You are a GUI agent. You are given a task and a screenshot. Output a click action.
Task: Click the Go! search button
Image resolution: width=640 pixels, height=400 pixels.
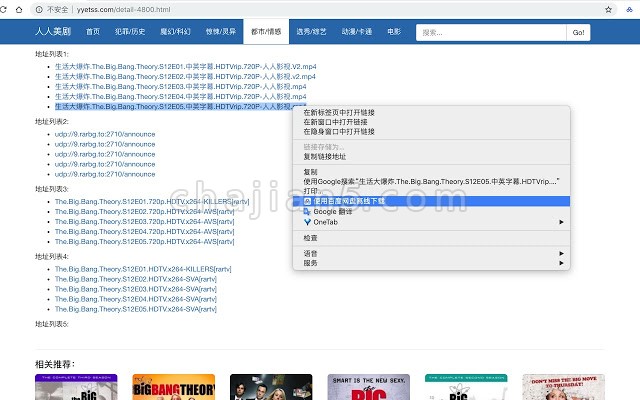[x=578, y=33]
